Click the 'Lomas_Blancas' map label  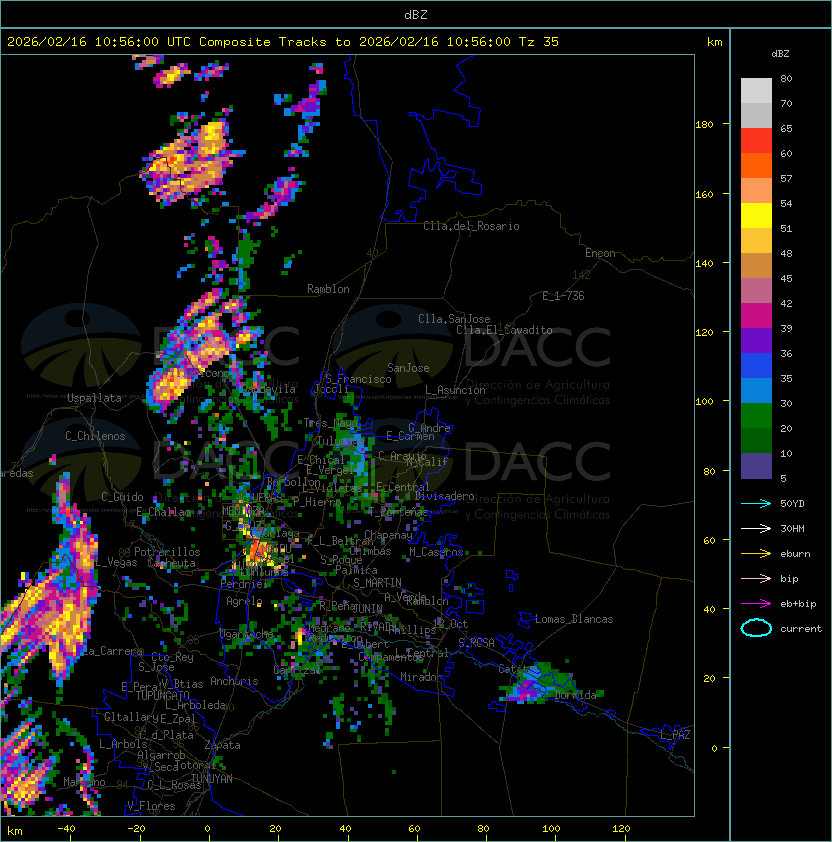tap(574, 619)
